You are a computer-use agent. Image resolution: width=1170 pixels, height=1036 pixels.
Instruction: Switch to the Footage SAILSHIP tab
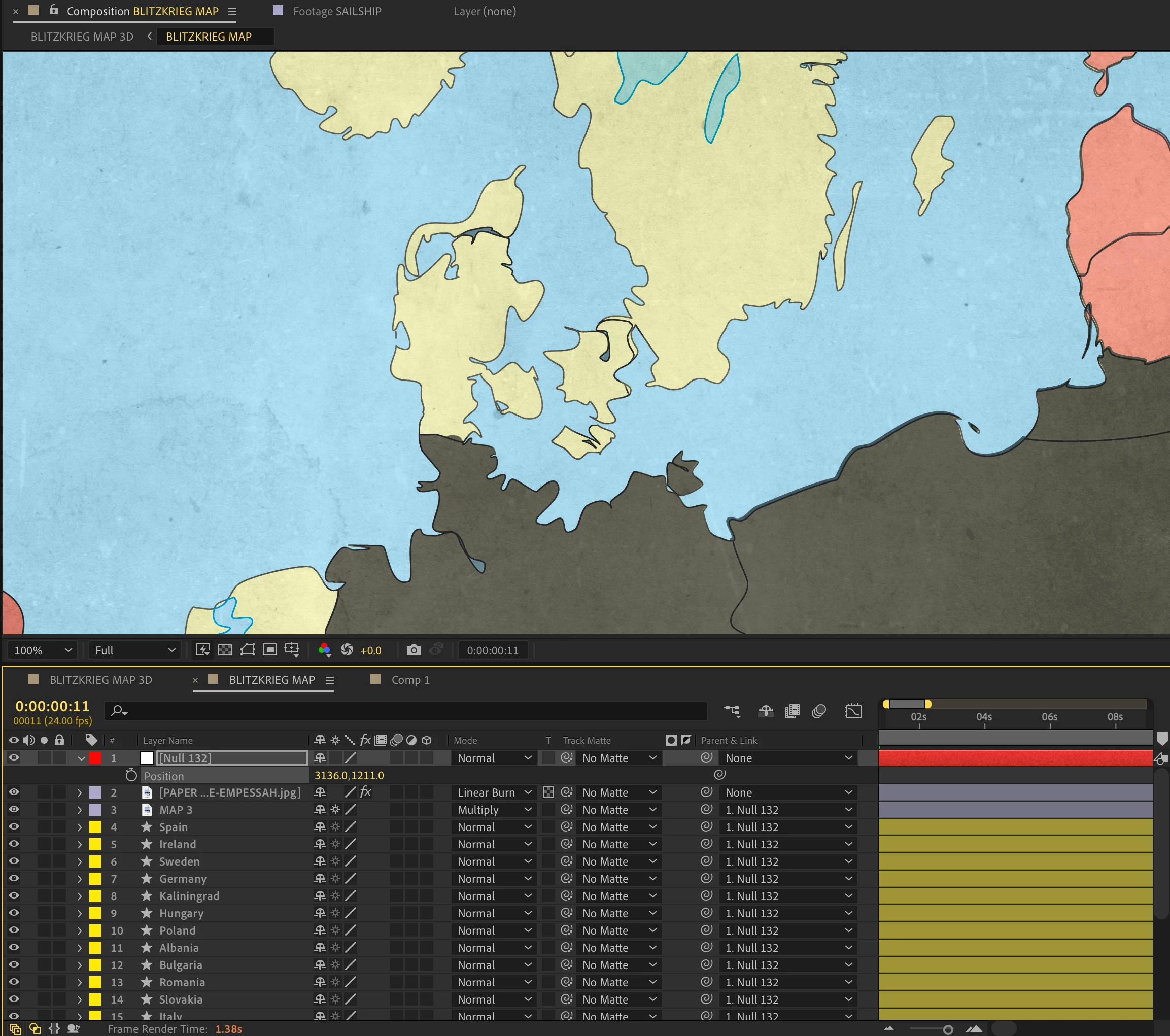336,12
